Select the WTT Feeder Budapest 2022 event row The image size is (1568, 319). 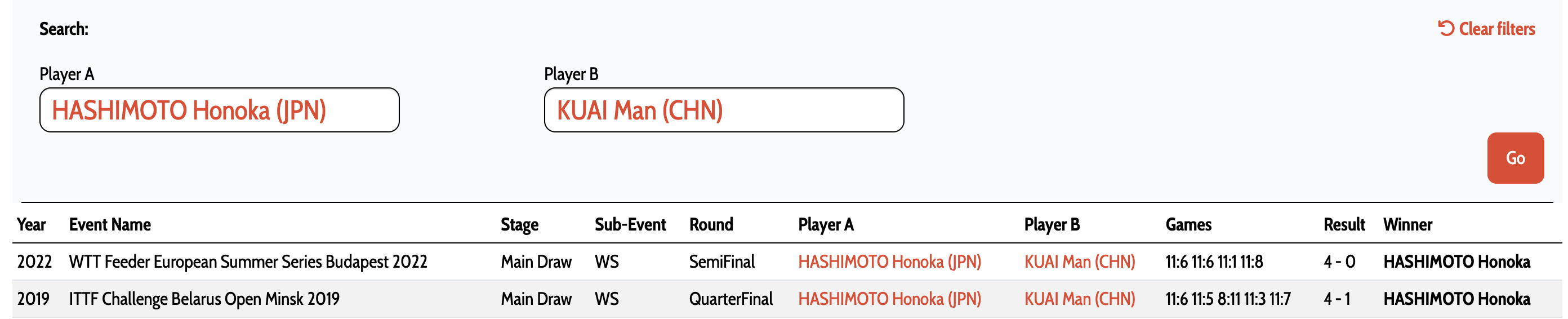click(786, 262)
